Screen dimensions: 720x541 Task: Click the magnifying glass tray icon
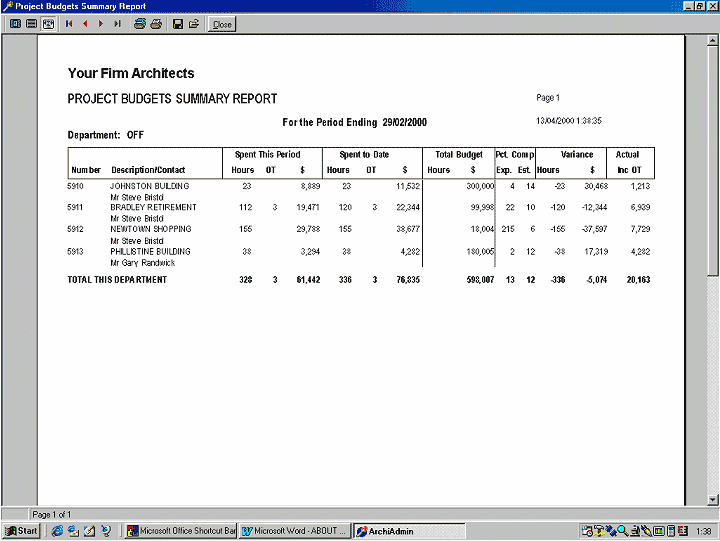623,531
